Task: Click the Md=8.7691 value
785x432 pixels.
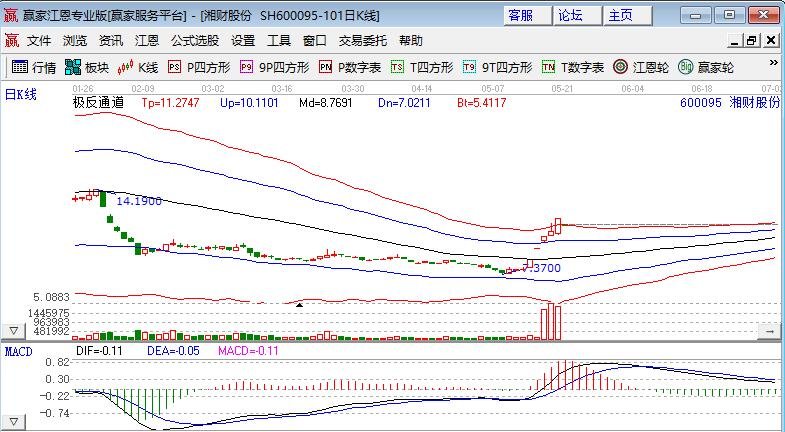Action: click(x=325, y=103)
